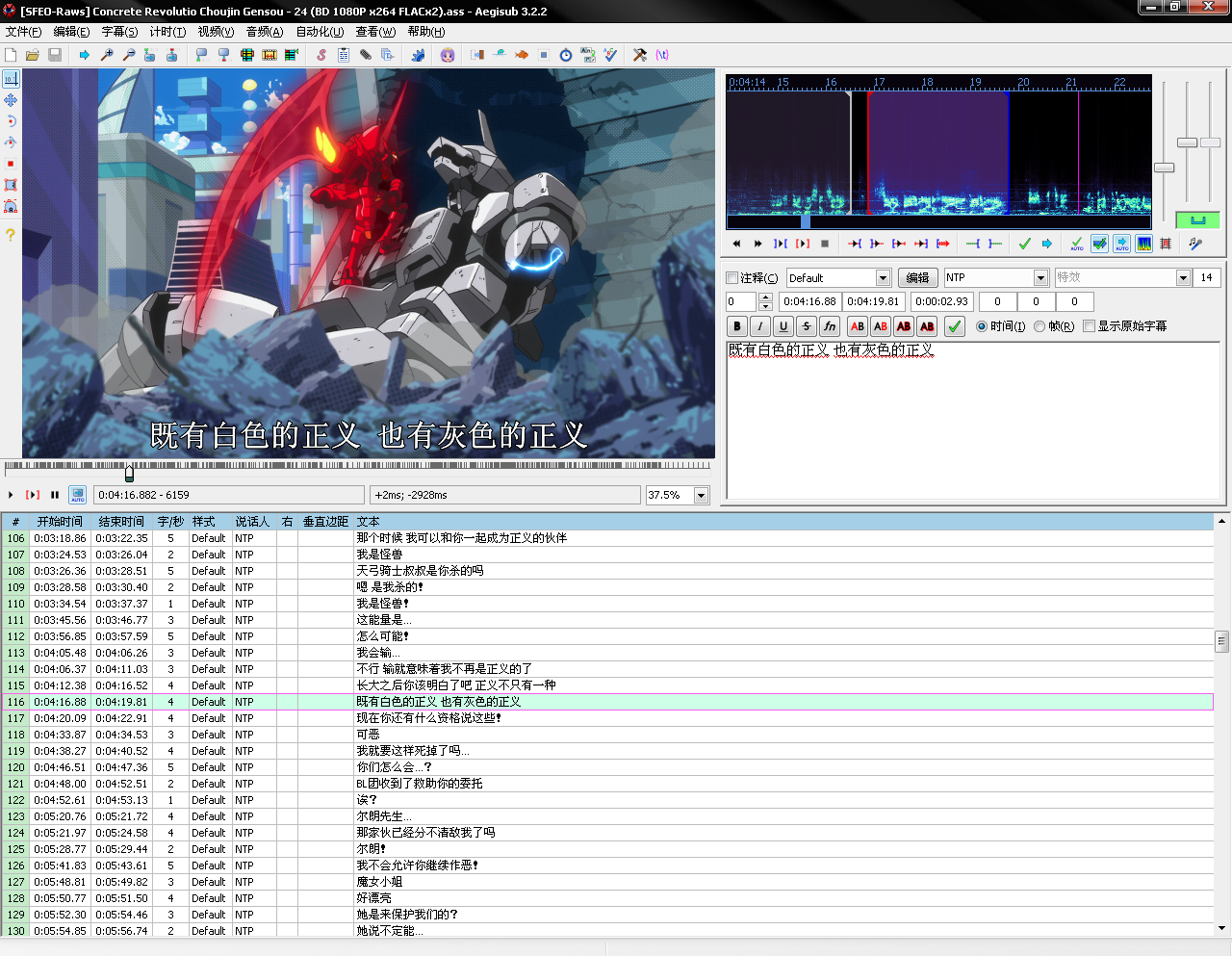Select the rotate on Z axis tool

pyautogui.click(x=11, y=121)
